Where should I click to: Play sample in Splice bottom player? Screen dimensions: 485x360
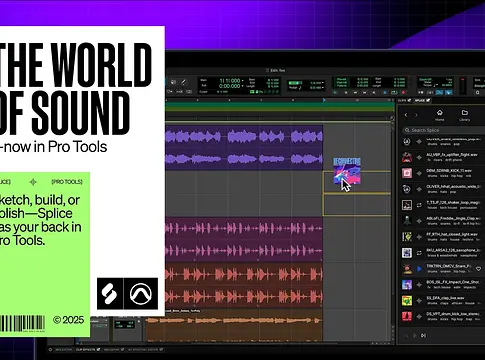[415, 335]
